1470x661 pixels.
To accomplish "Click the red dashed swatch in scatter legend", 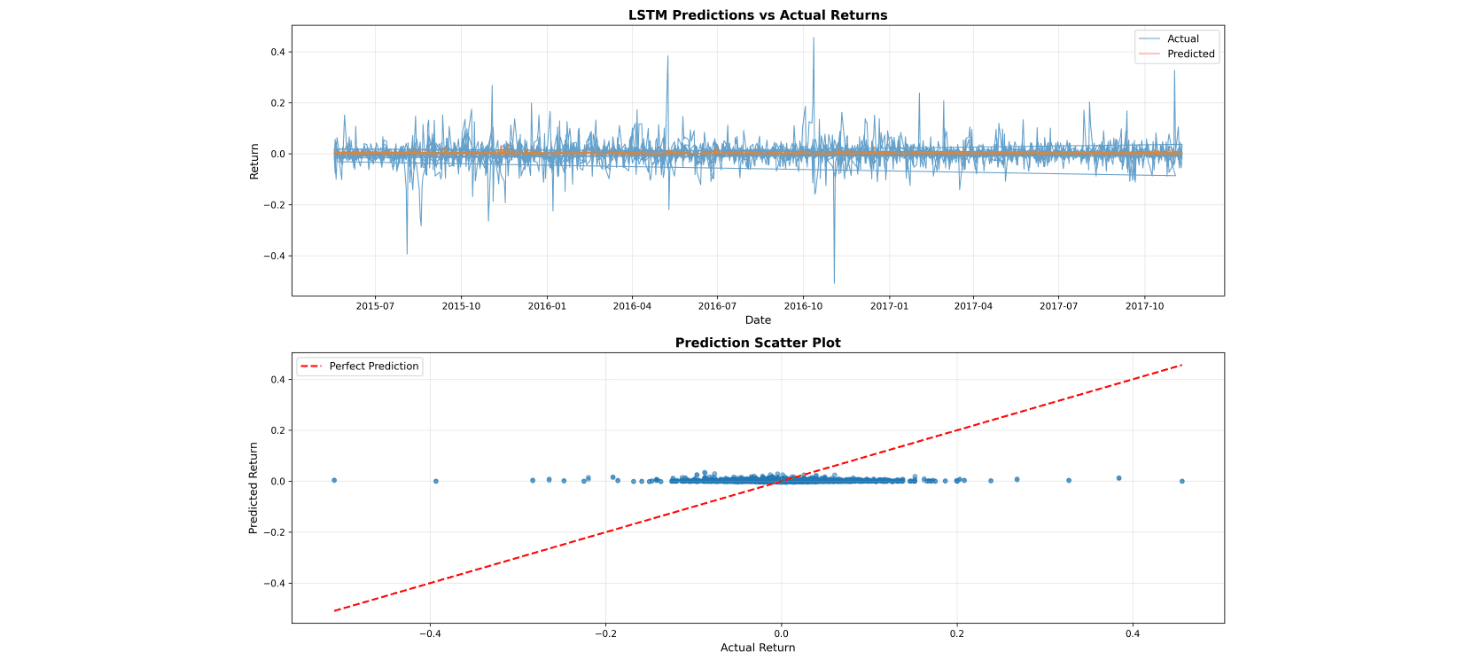I will (x=312, y=366).
